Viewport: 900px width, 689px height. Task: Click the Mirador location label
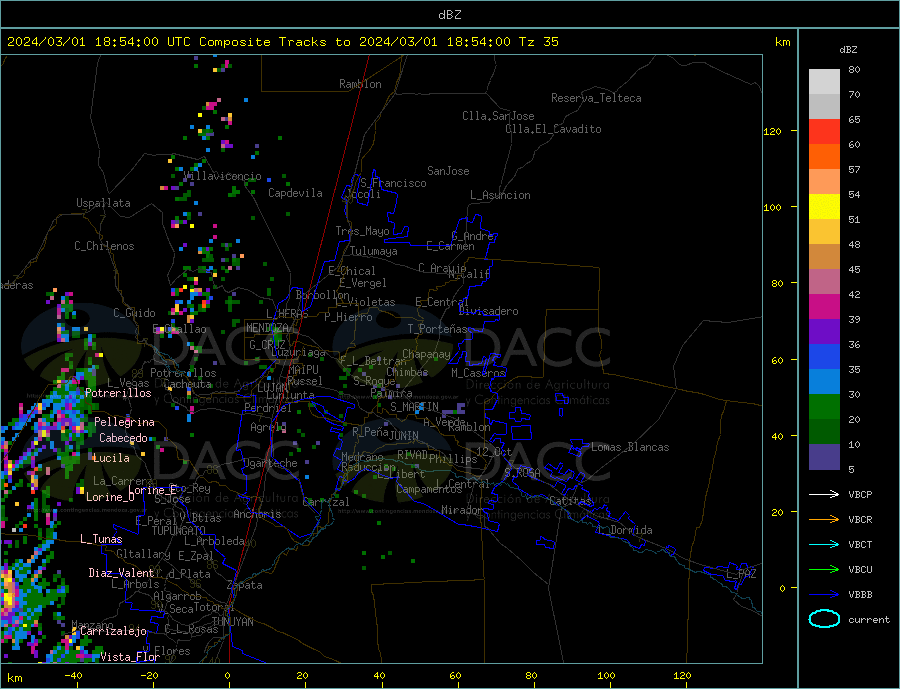pos(462,510)
